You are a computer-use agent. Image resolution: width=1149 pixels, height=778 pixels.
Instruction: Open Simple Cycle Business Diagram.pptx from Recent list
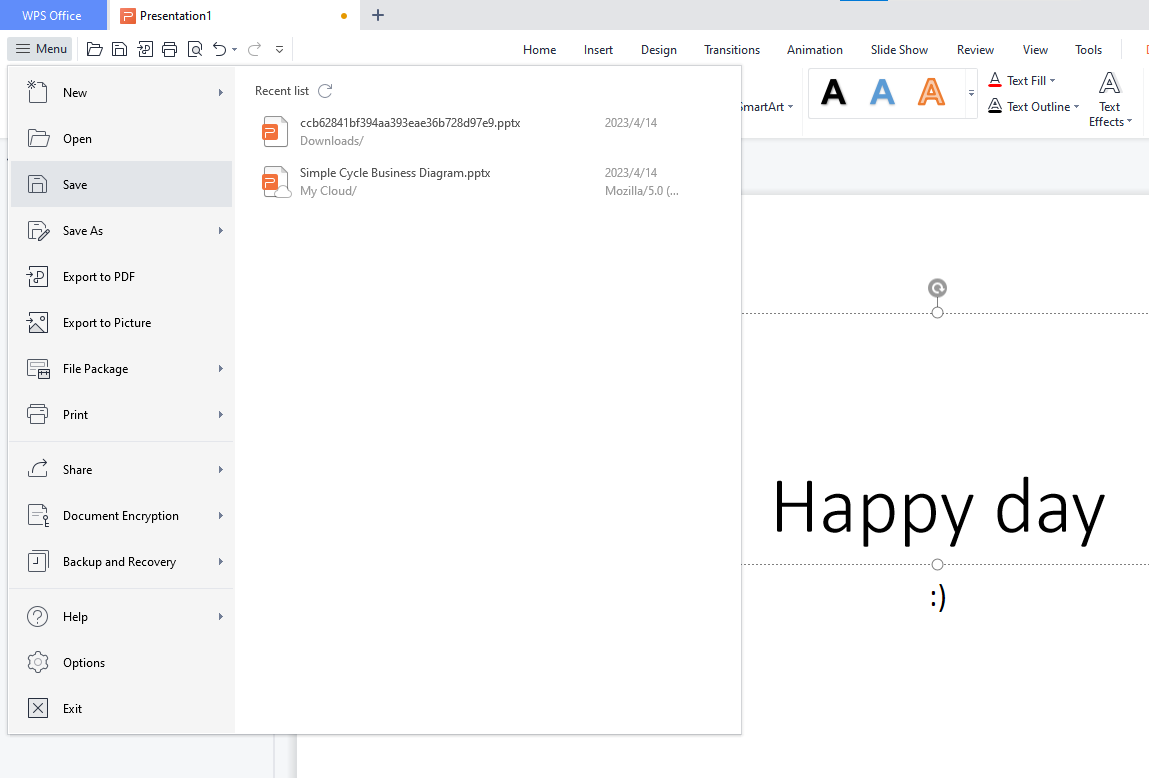point(394,172)
